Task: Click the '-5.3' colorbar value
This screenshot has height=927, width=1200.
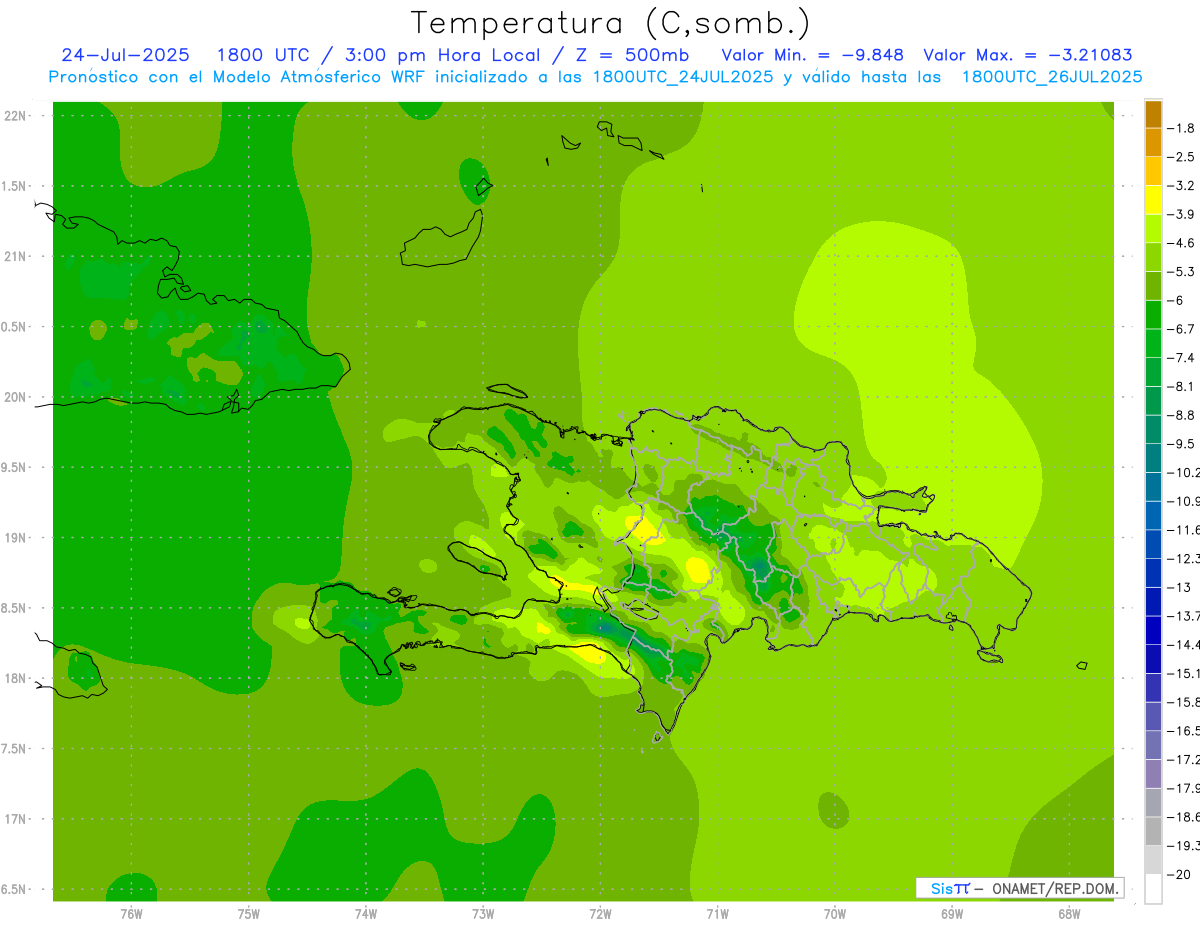Action: (1182, 271)
